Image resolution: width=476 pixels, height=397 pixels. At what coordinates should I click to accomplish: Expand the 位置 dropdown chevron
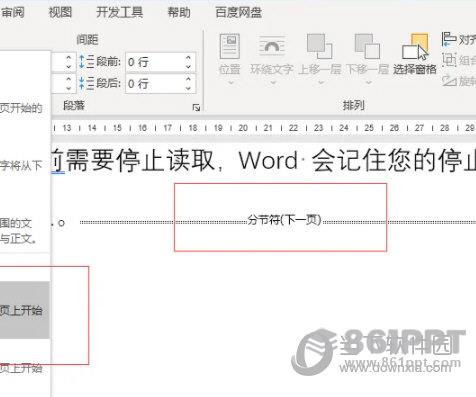230,82
